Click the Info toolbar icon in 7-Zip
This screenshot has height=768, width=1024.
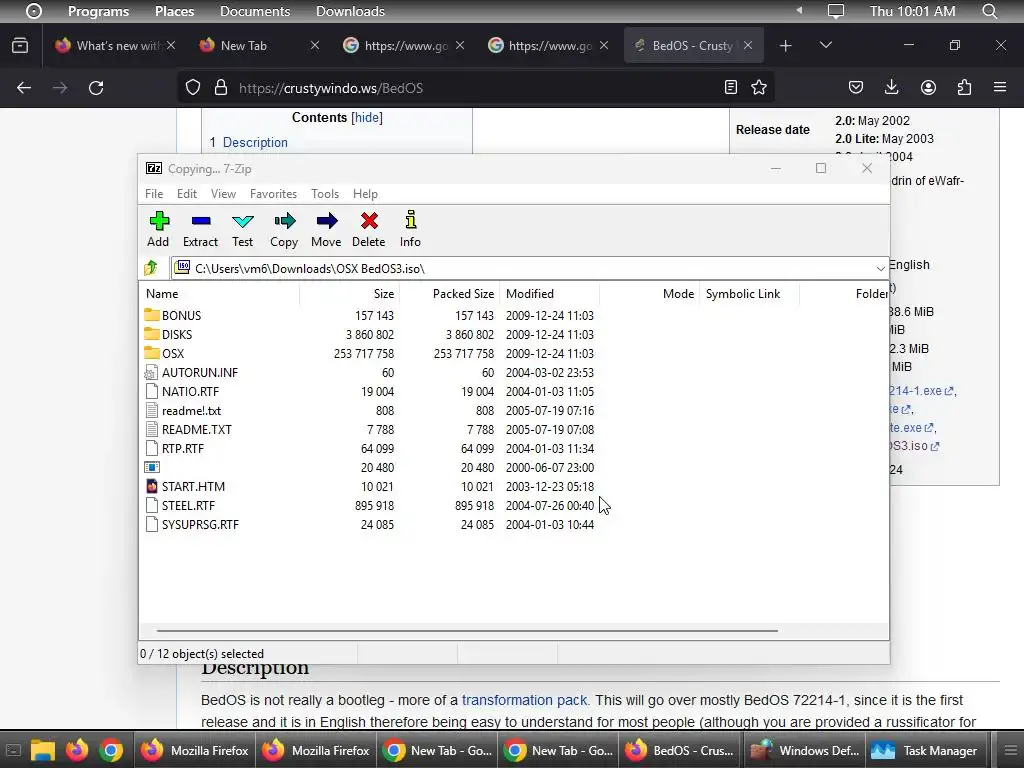point(410,229)
